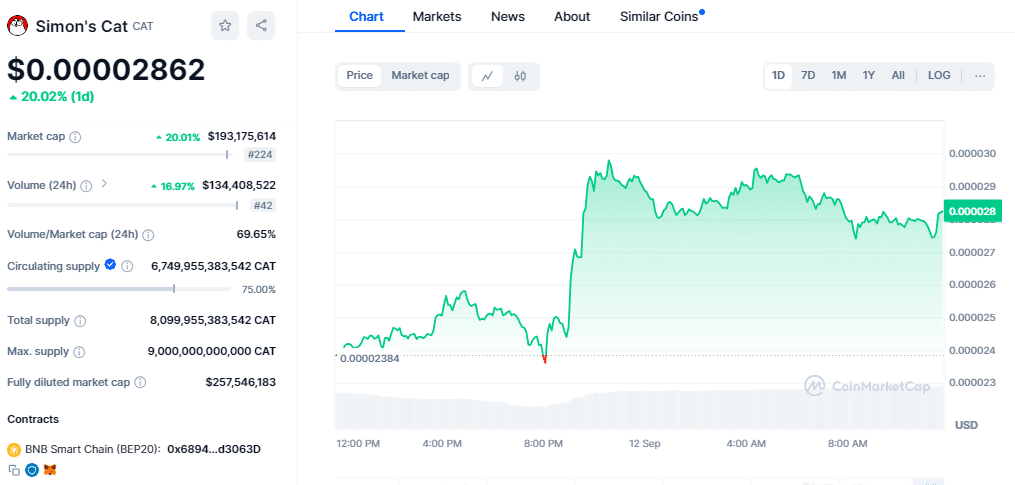Viewport: 1015px width, 485px height.
Task: Click low price marker 0.00002384
Action: click(x=370, y=358)
